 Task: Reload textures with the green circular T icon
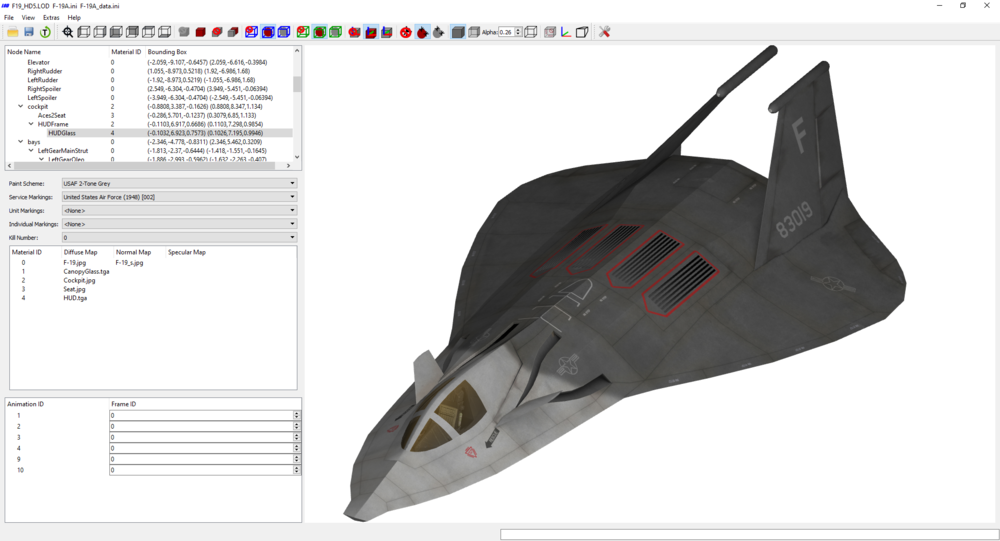tap(45, 32)
